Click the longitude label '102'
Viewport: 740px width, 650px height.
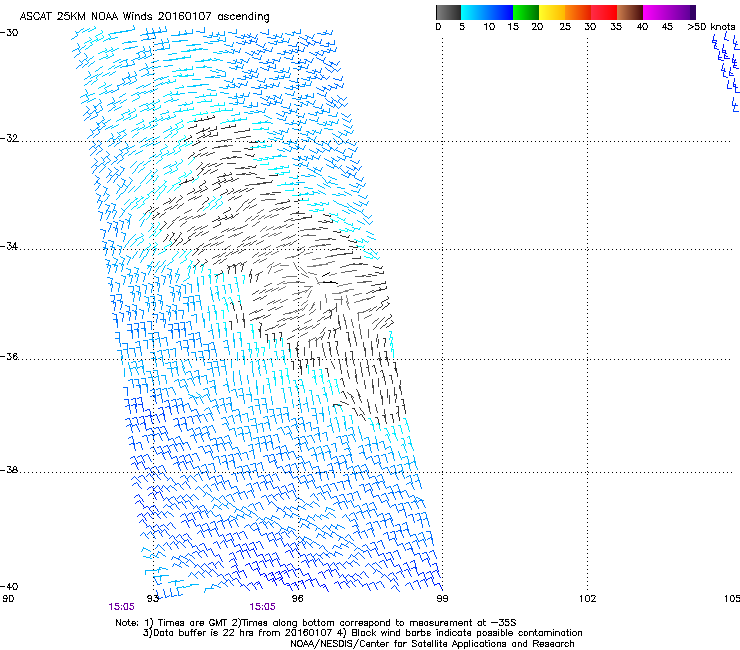pyautogui.click(x=587, y=599)
